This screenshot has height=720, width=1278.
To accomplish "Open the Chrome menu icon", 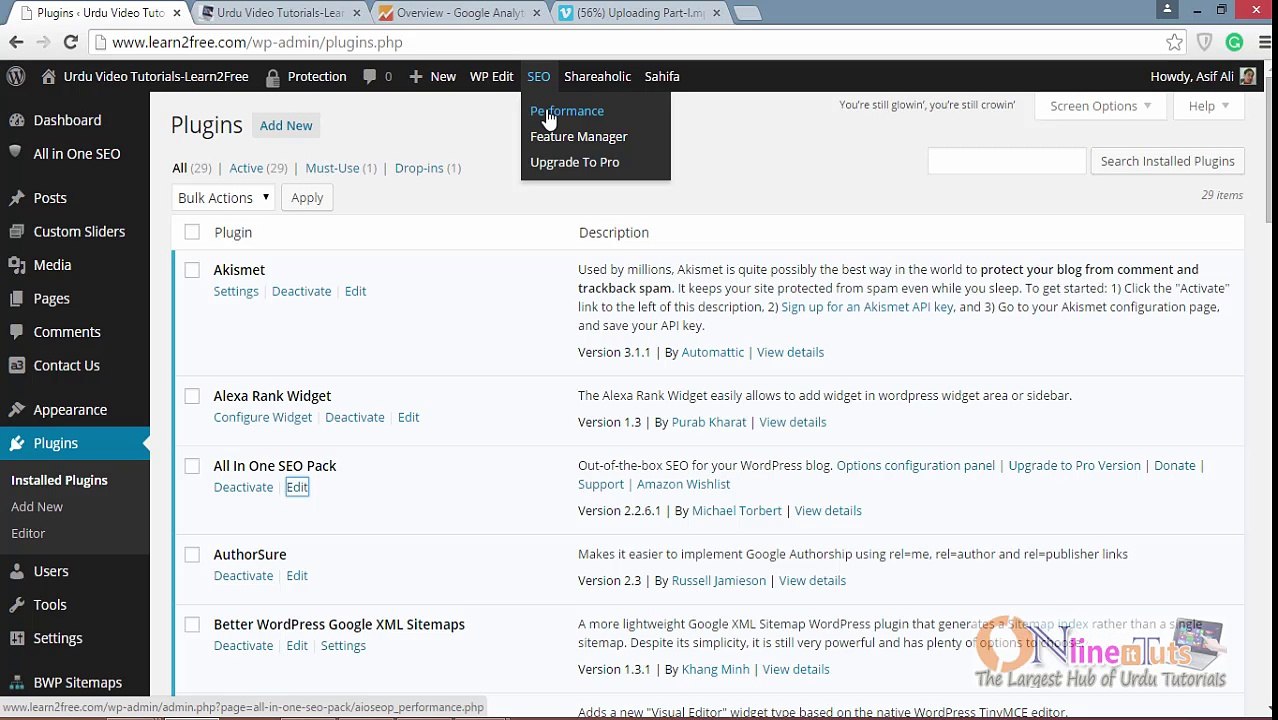I will pos(1265,42).
